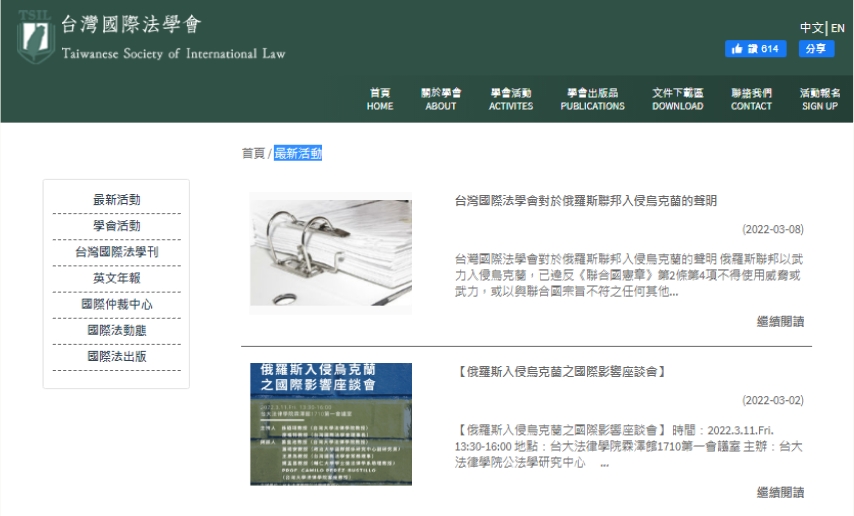The image size is (854, 516).
Task: Open the 活動報名 SIGN UP menu
Action: pos(820,99)
